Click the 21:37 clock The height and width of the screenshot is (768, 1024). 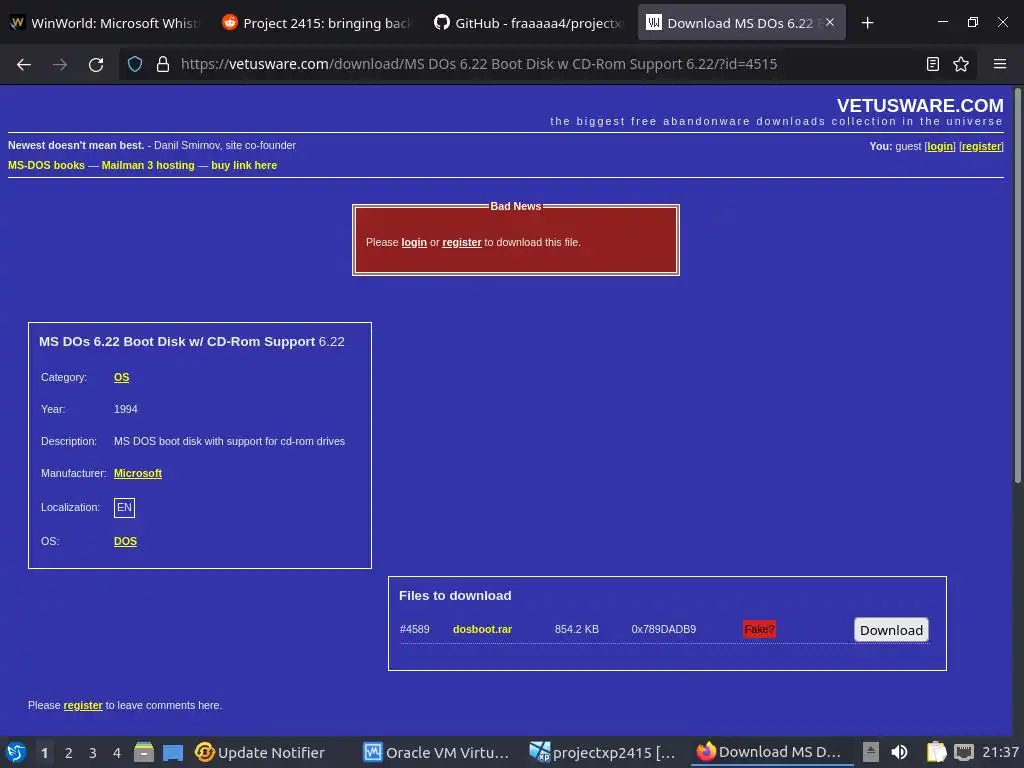point(1000,752)
